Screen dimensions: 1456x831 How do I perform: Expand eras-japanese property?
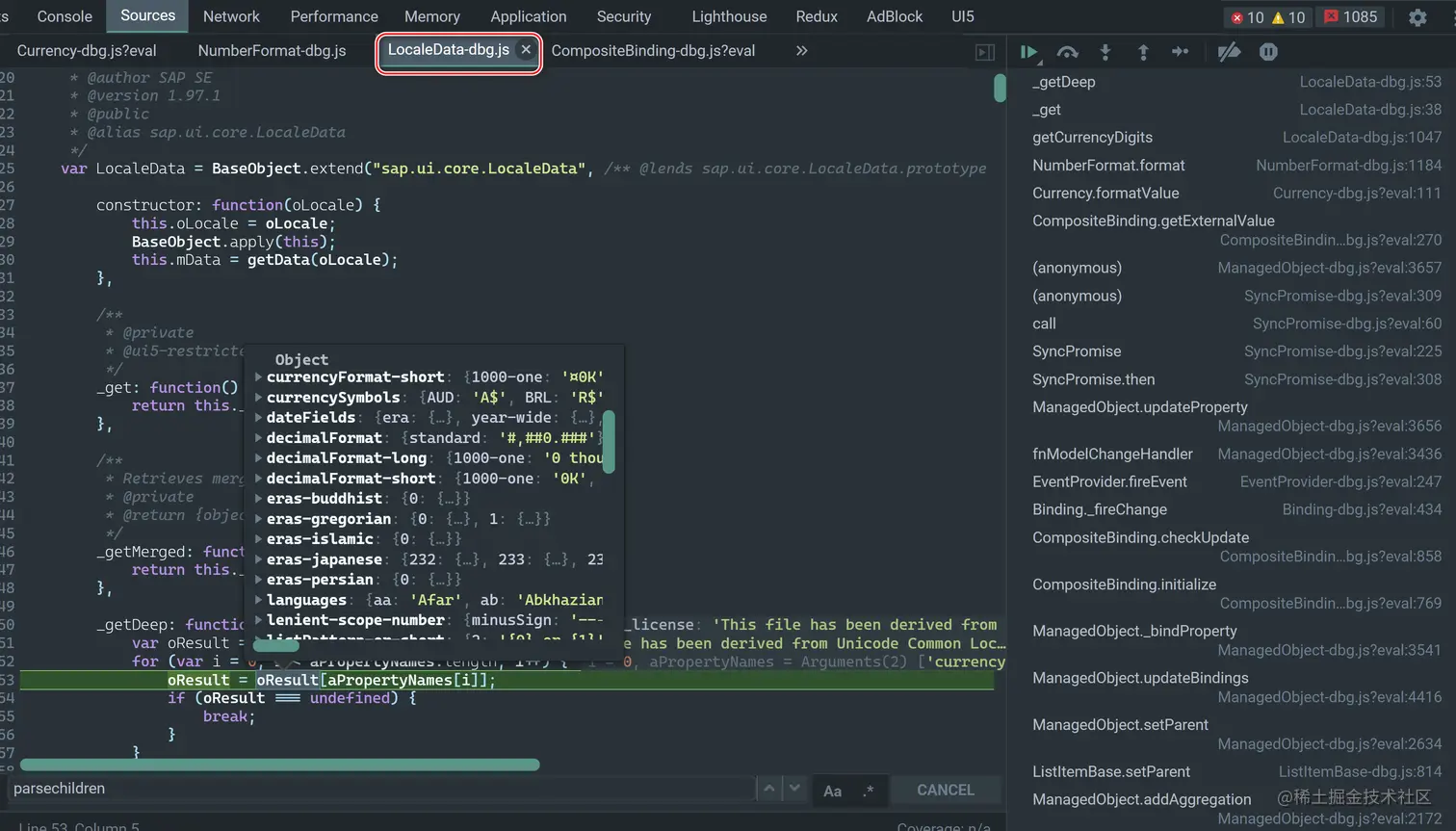(258, 559)
